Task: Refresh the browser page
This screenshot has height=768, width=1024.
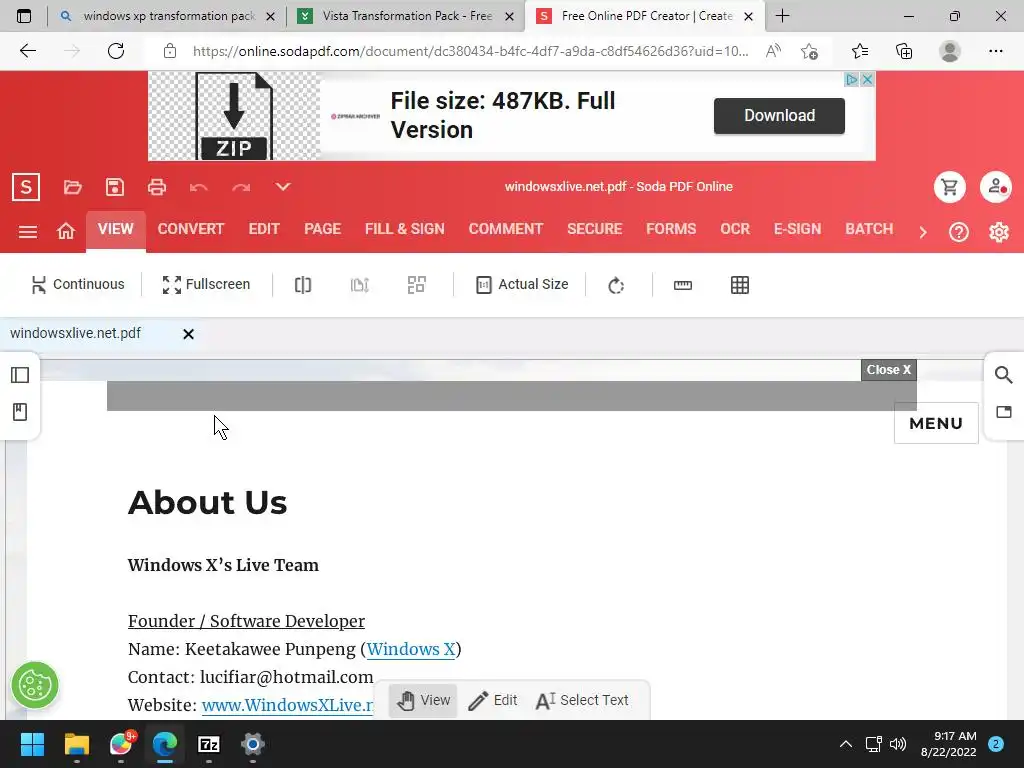Action: pyautogui.click(x=116, y=51)
